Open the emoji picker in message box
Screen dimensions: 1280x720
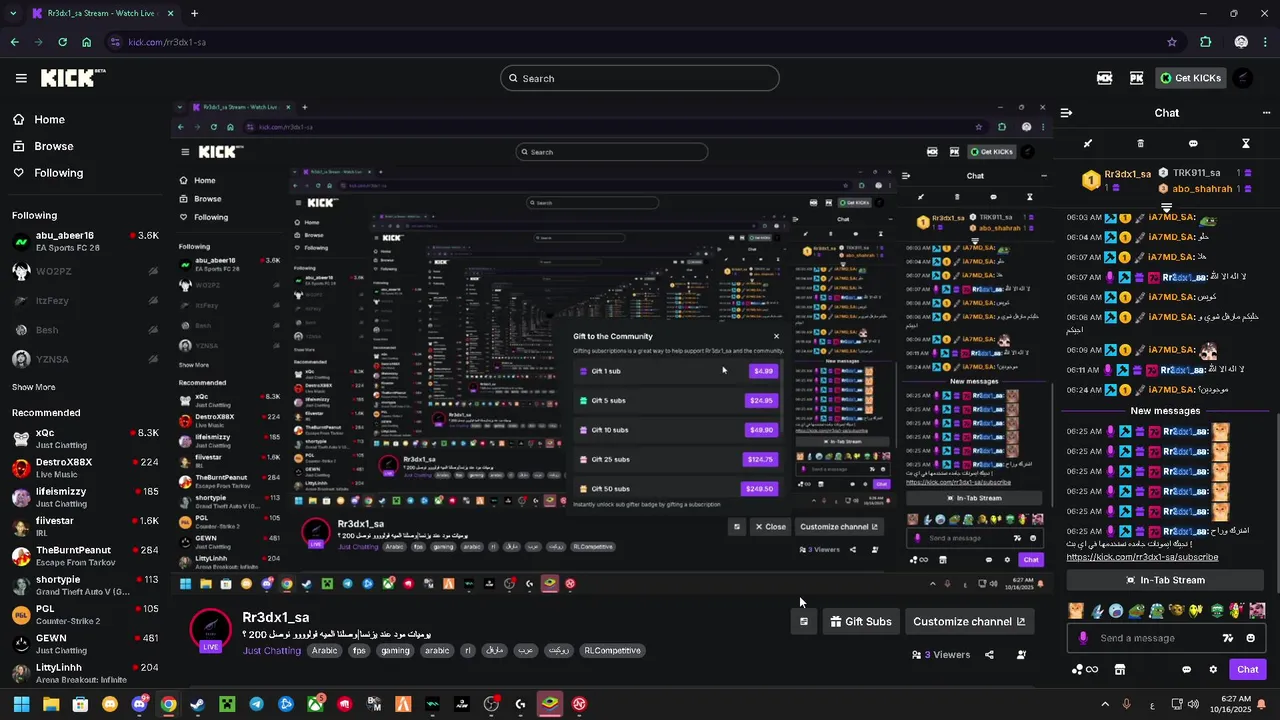point(1250,638)
